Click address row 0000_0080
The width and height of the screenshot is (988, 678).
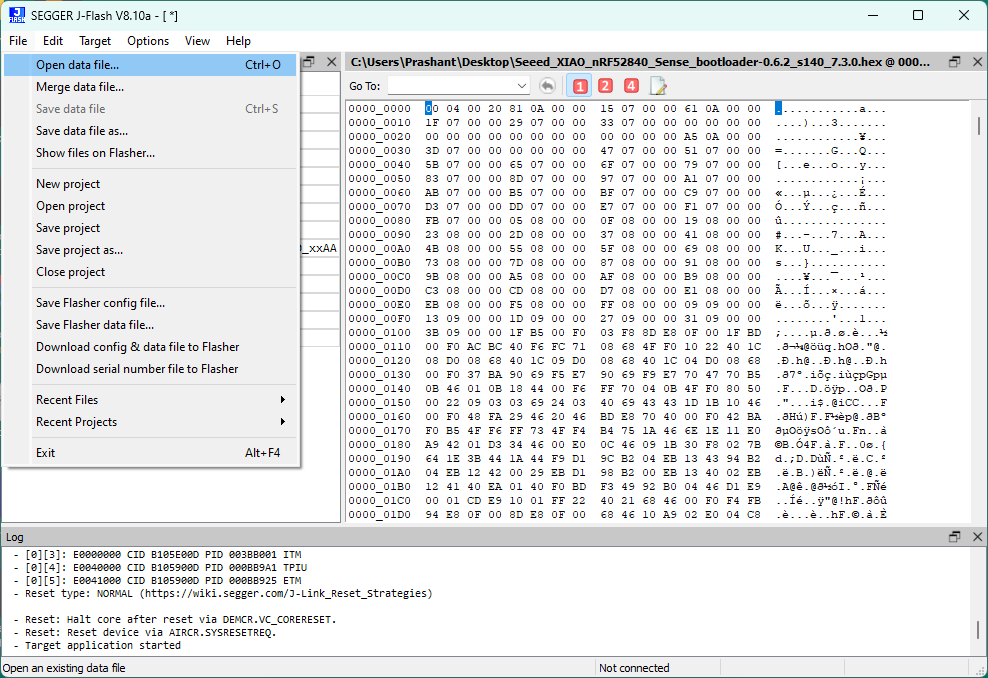[x=379, y=221]
